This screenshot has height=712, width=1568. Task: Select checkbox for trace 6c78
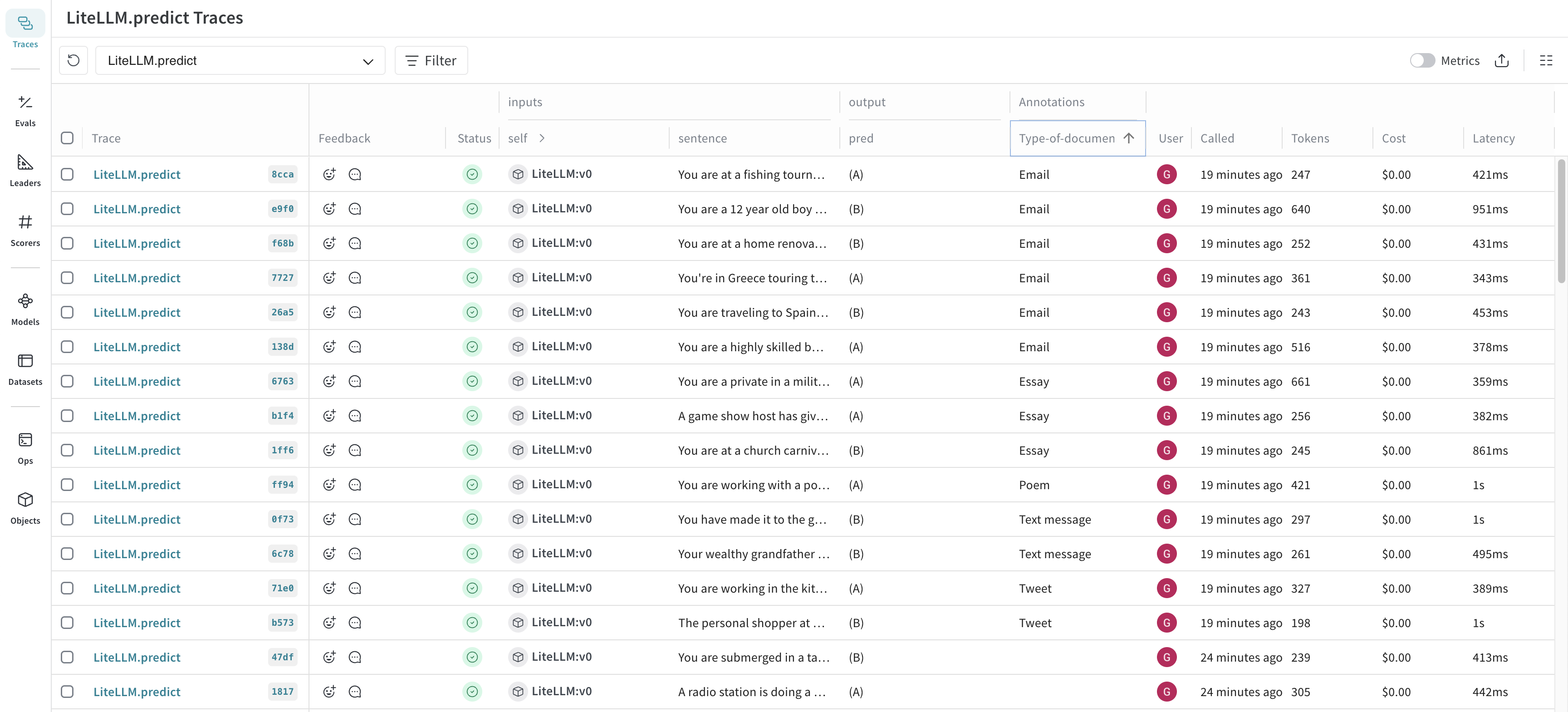coord(67,554)
